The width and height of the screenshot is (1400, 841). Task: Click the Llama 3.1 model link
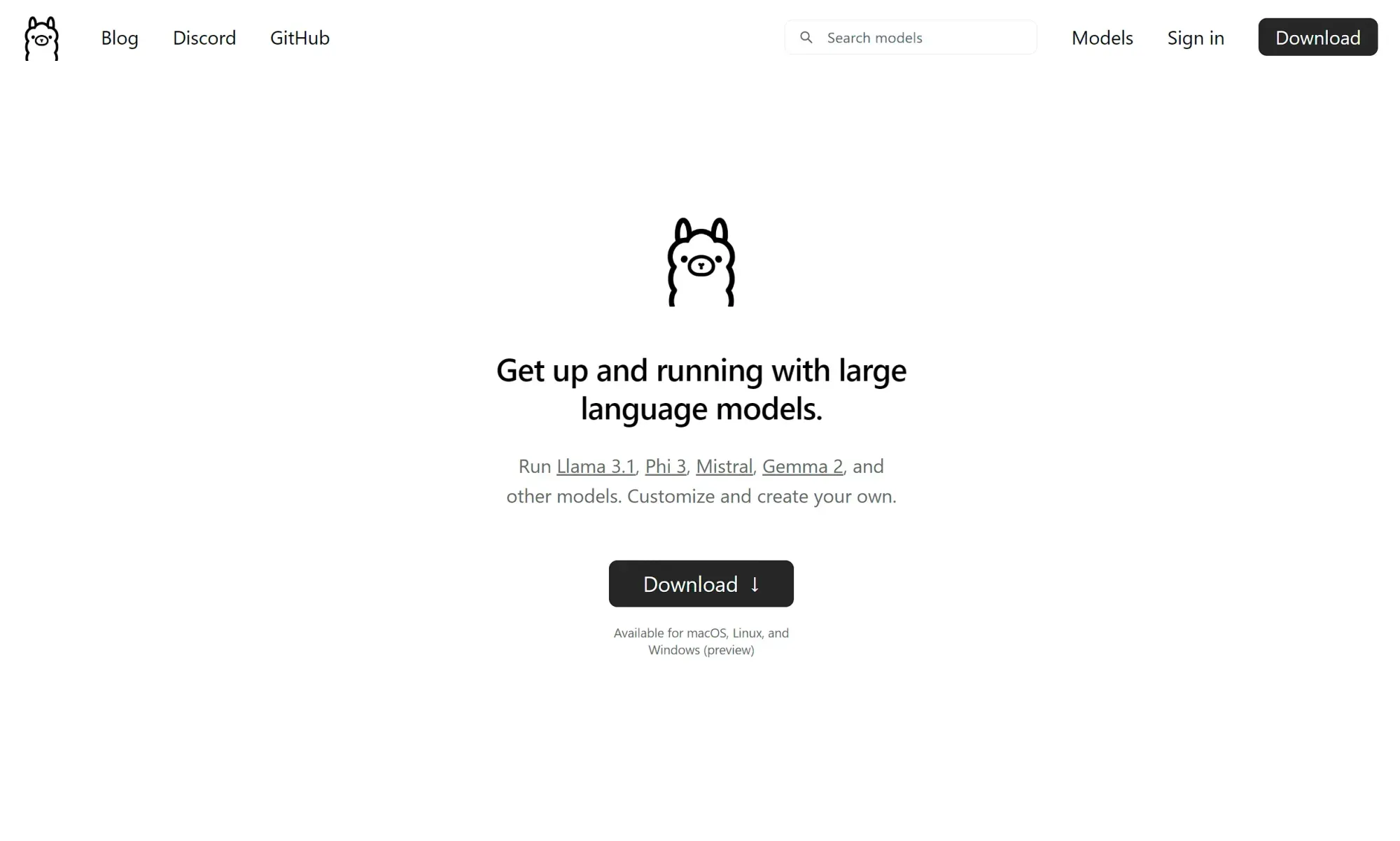[x=596, y=466]
